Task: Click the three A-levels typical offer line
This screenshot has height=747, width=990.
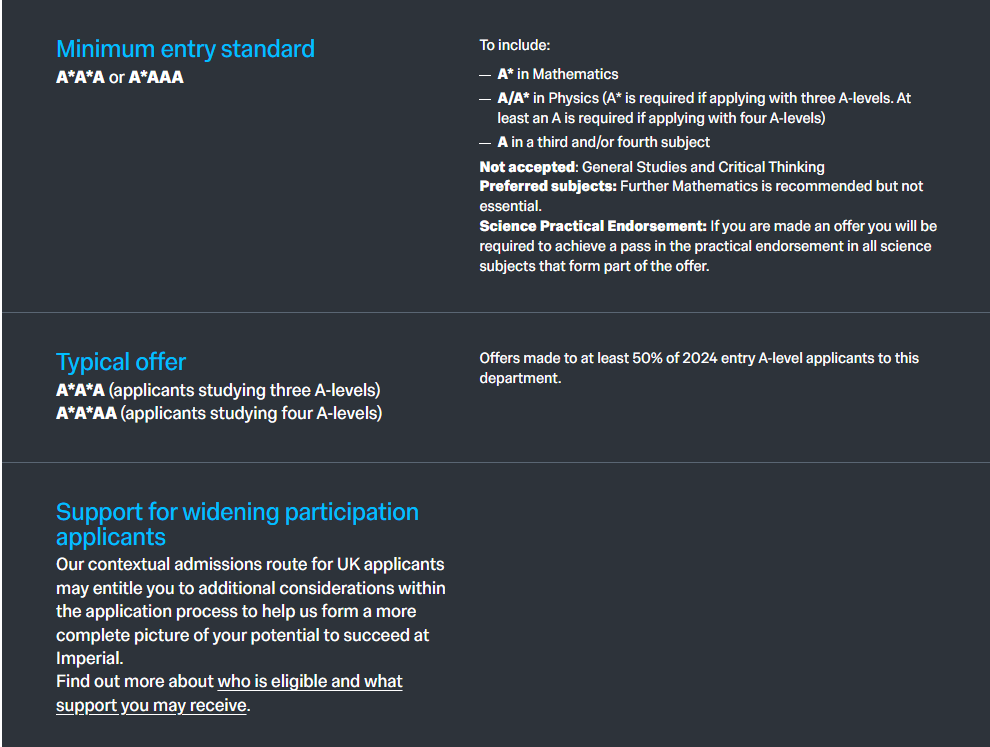Action: (x=218, y=390)
